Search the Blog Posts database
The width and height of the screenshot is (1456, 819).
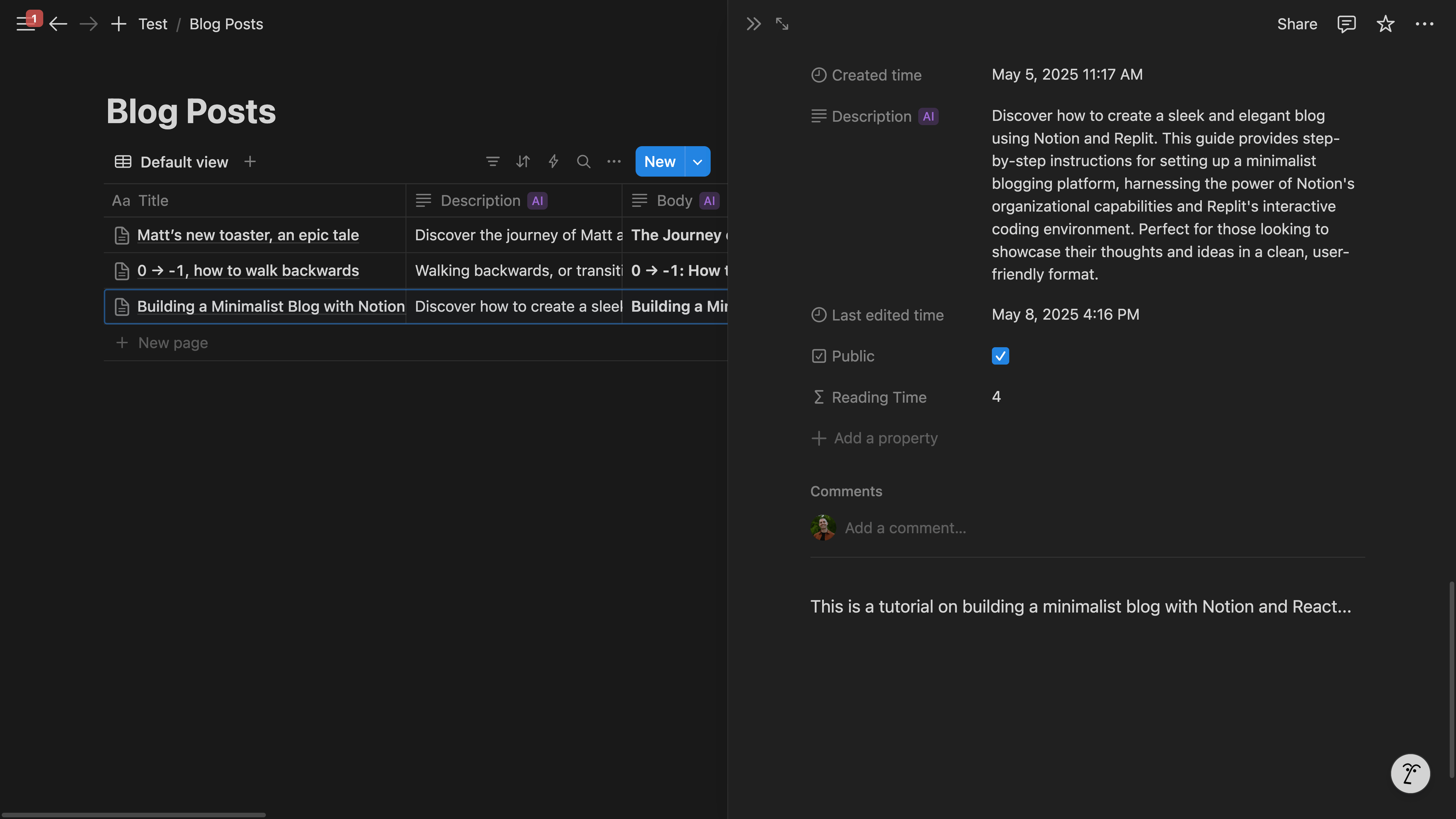(x=583, y=162)
